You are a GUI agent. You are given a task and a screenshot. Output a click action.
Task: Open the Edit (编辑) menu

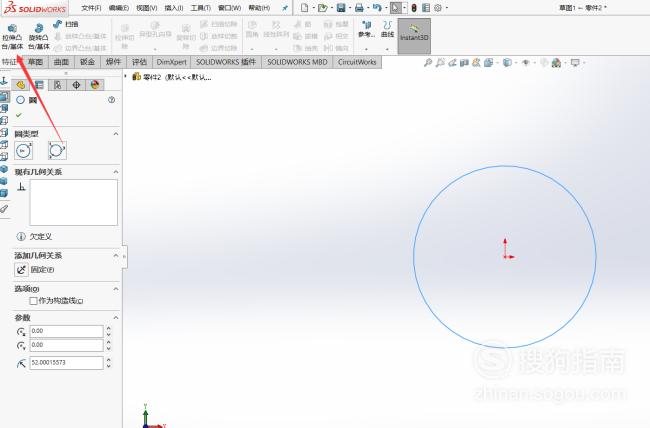coord(119,8)
